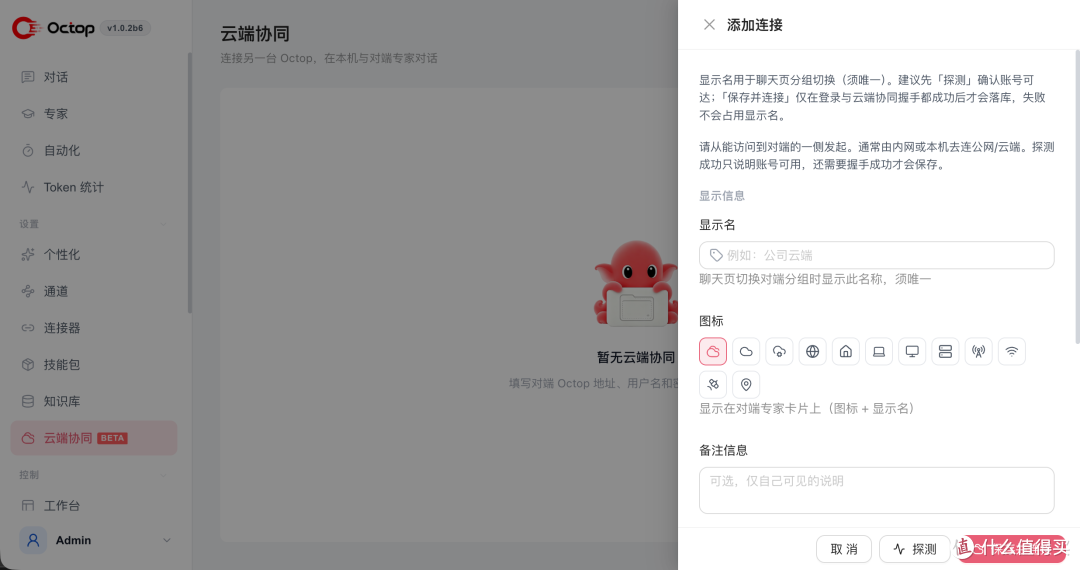Pick the laptop icon
Screen dimensions: 1080x570
pos(879,352)
